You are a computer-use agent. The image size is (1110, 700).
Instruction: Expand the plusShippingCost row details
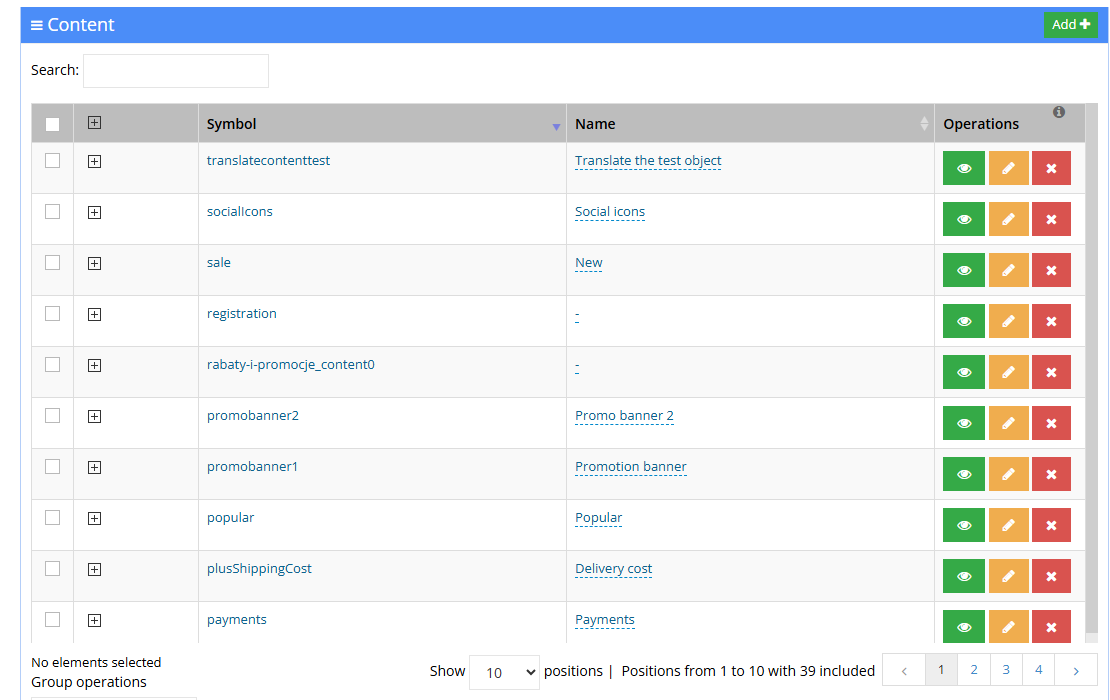(x=94, y=569)
